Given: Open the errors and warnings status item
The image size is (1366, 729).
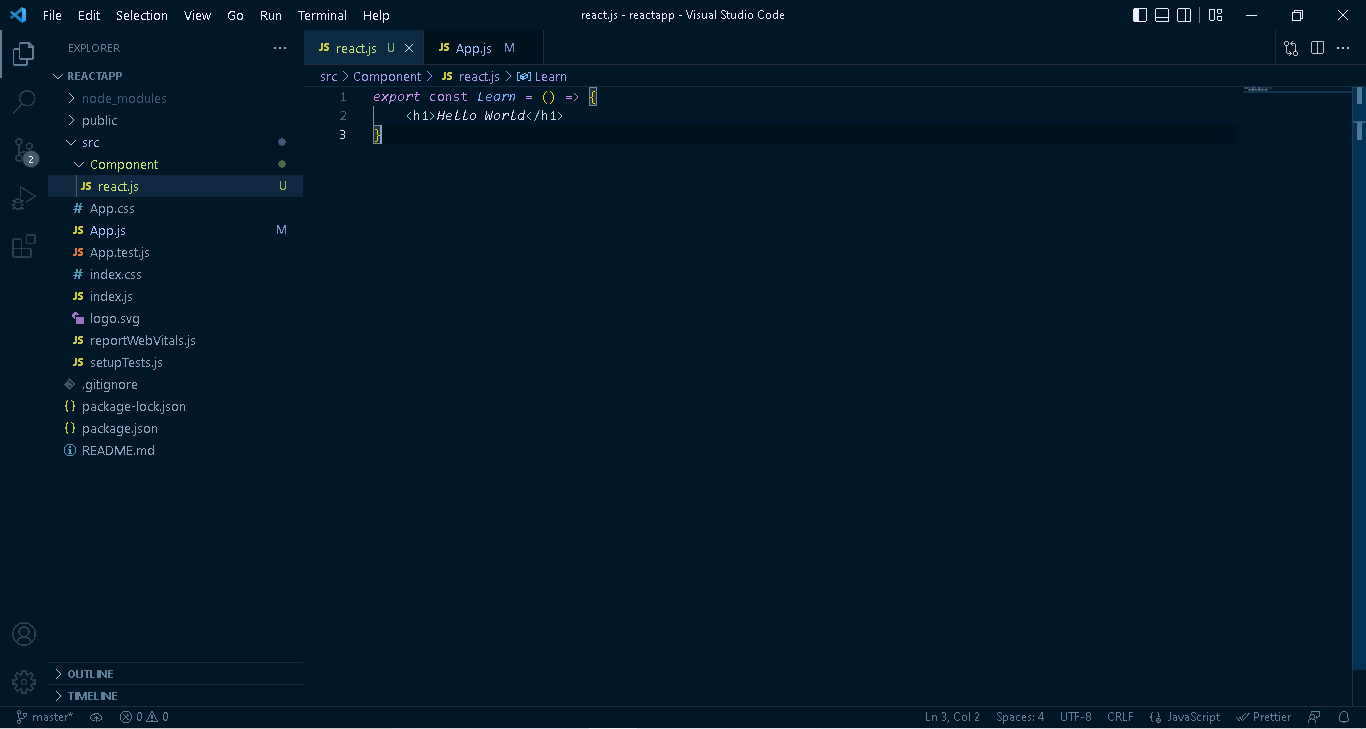Looking at the screenshot, I should [144, 717].
